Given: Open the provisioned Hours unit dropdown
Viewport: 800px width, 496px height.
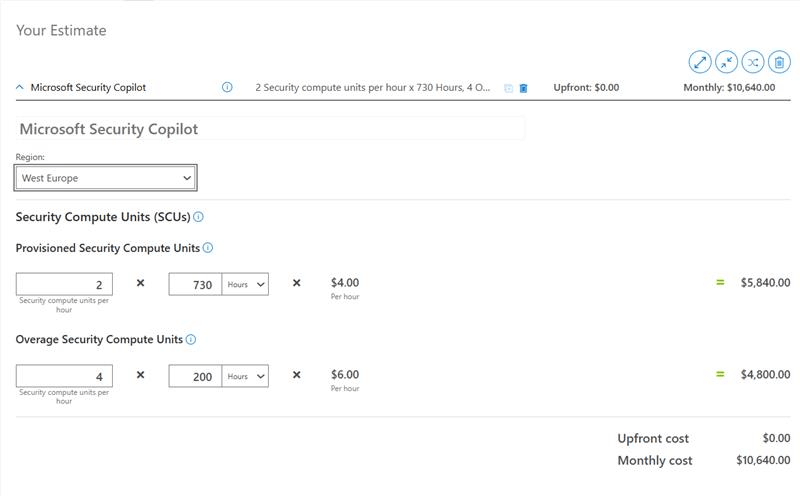Looking at the screenshot, I should click(x=246, y=284).
